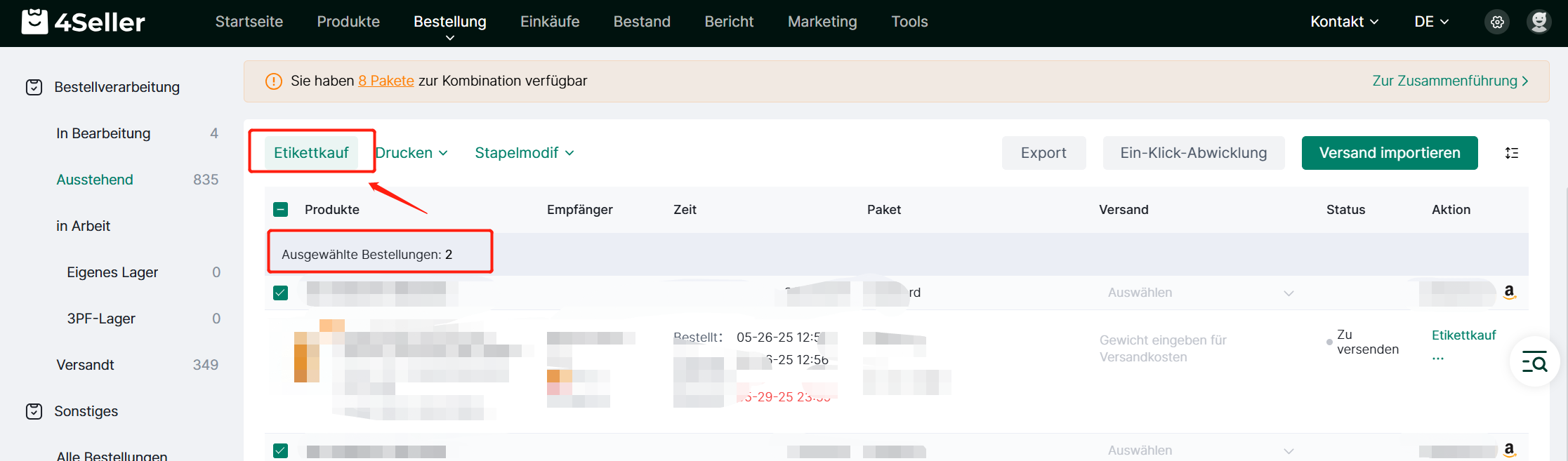The image size is (1568, 461).
Task: Toggle the select-all checkbox beside Produkte
Action: click(x=280, y=210)
